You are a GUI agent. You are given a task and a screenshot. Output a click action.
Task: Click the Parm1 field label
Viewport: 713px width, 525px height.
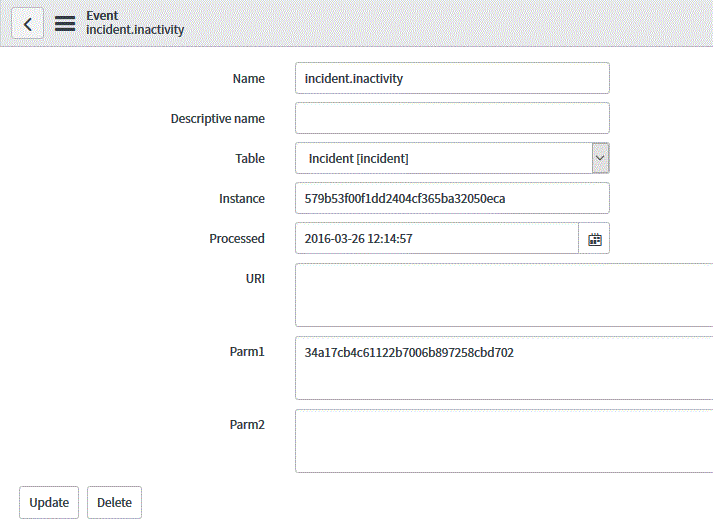pos(247,351)
